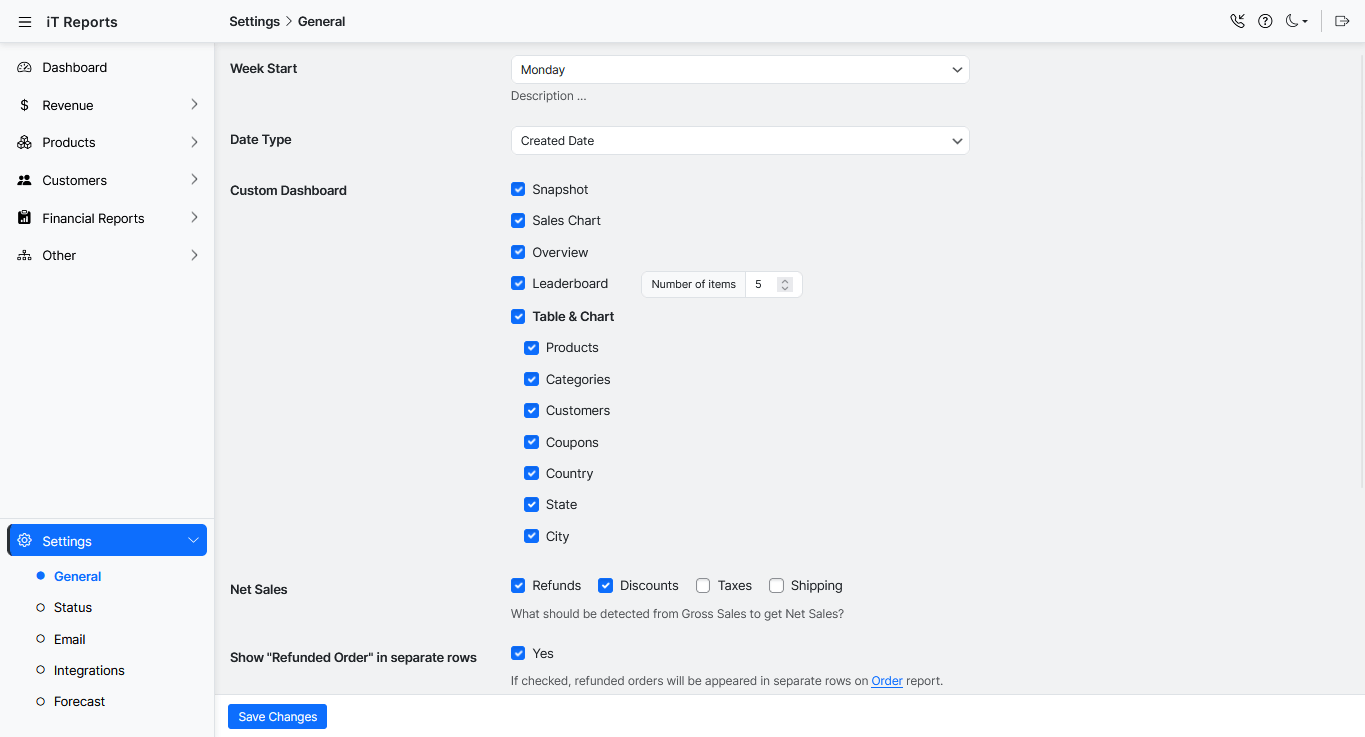Click the logout icon in header
Image resolution: width=1365 pixels, height=737 pixels.
click(1342, 21)
